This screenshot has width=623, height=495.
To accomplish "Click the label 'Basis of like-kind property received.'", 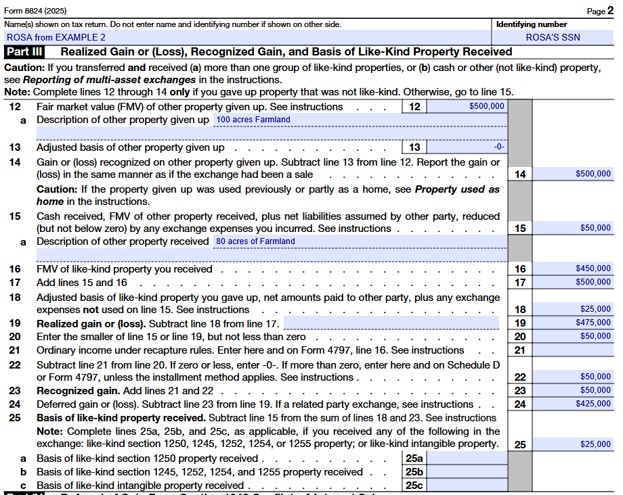I will point(121,418).
